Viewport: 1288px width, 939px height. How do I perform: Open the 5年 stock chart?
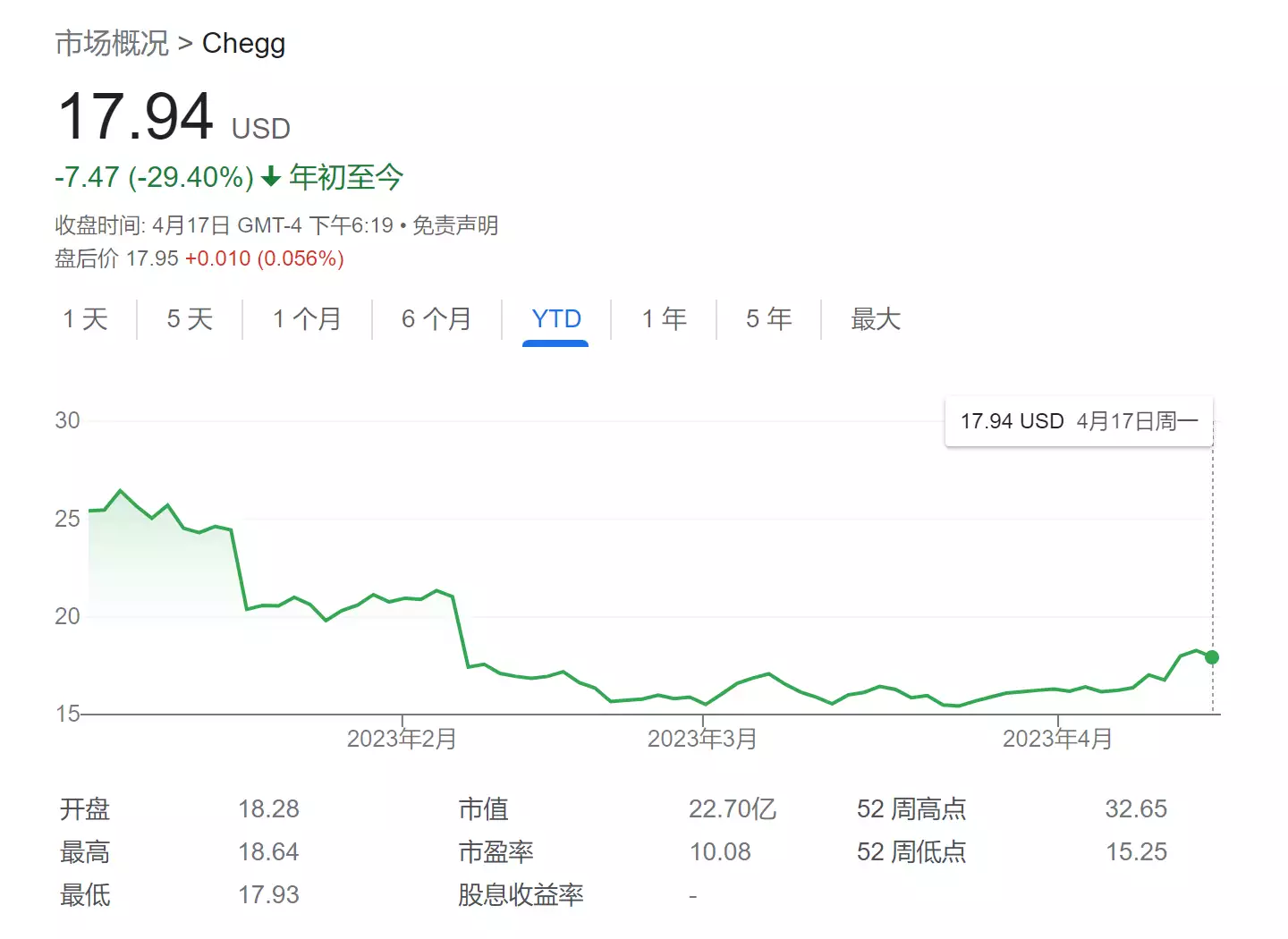point(767,319)
